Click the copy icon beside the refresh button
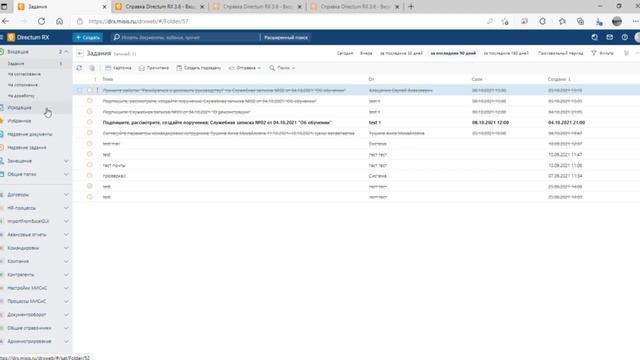 pyautogui.click(x=92, y=68)
